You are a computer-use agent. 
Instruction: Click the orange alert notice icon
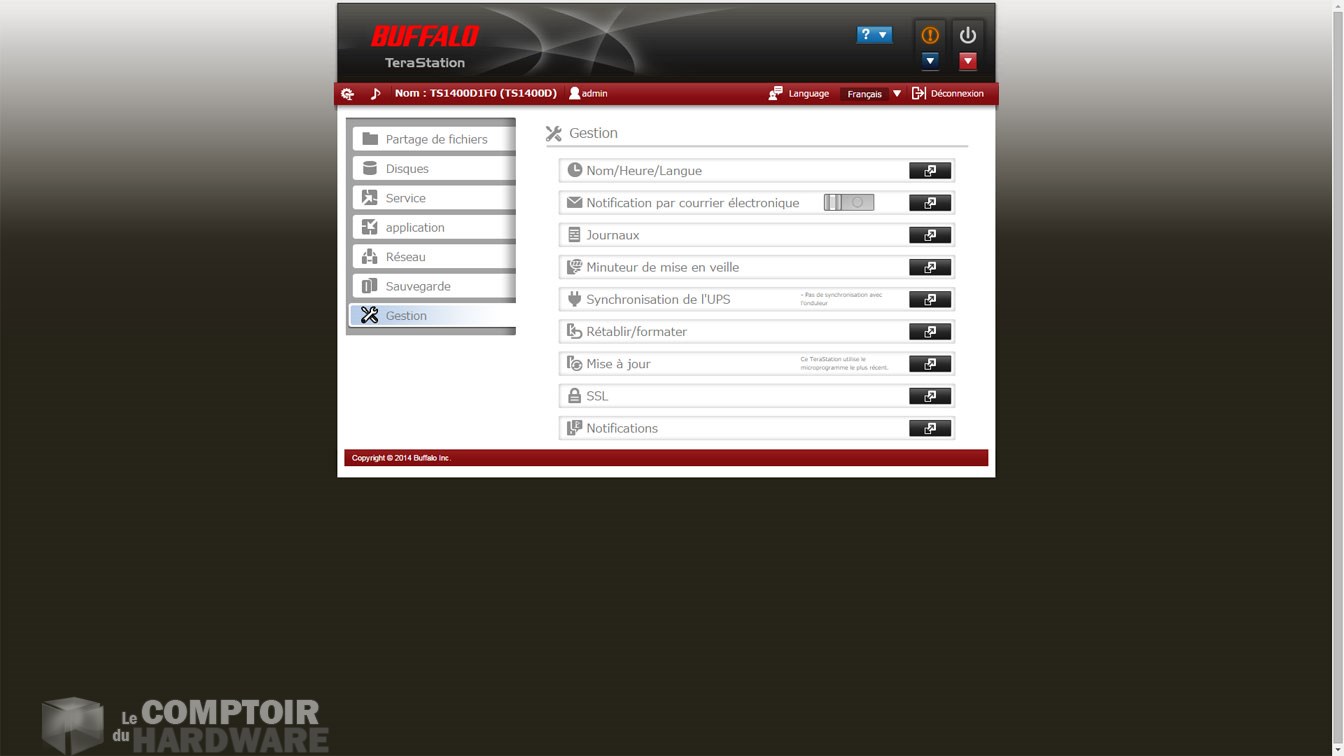pyautogui.click(x=929, y=35)
